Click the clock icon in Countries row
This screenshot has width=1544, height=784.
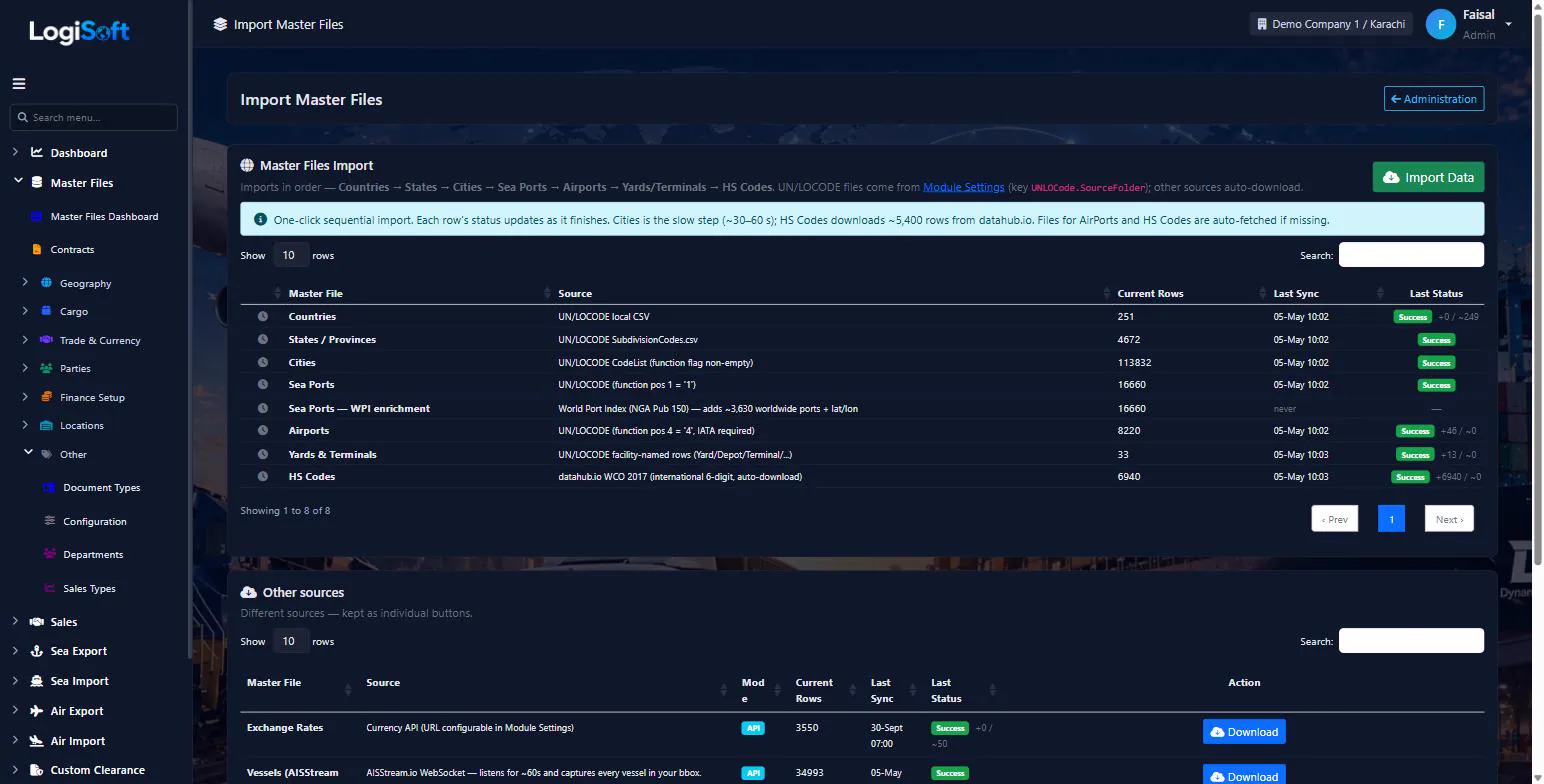pyautogui.click(x=263, y=316)
